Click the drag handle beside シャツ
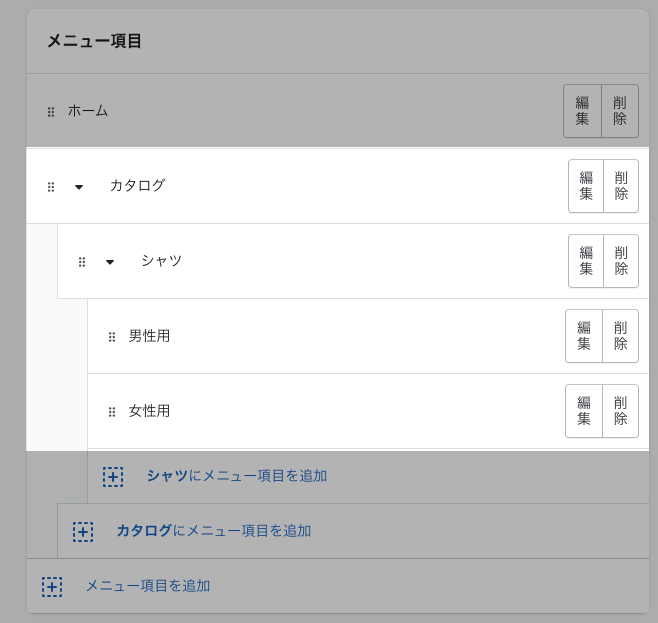 click(82, 262)
